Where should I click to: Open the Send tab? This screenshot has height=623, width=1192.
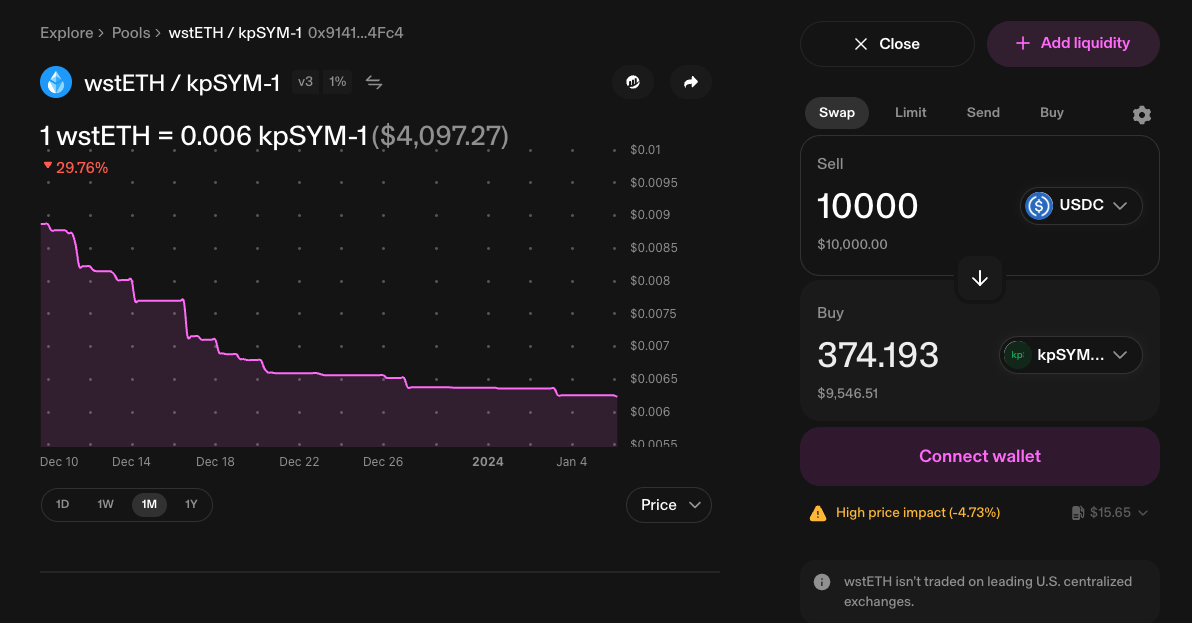(982, 113)
